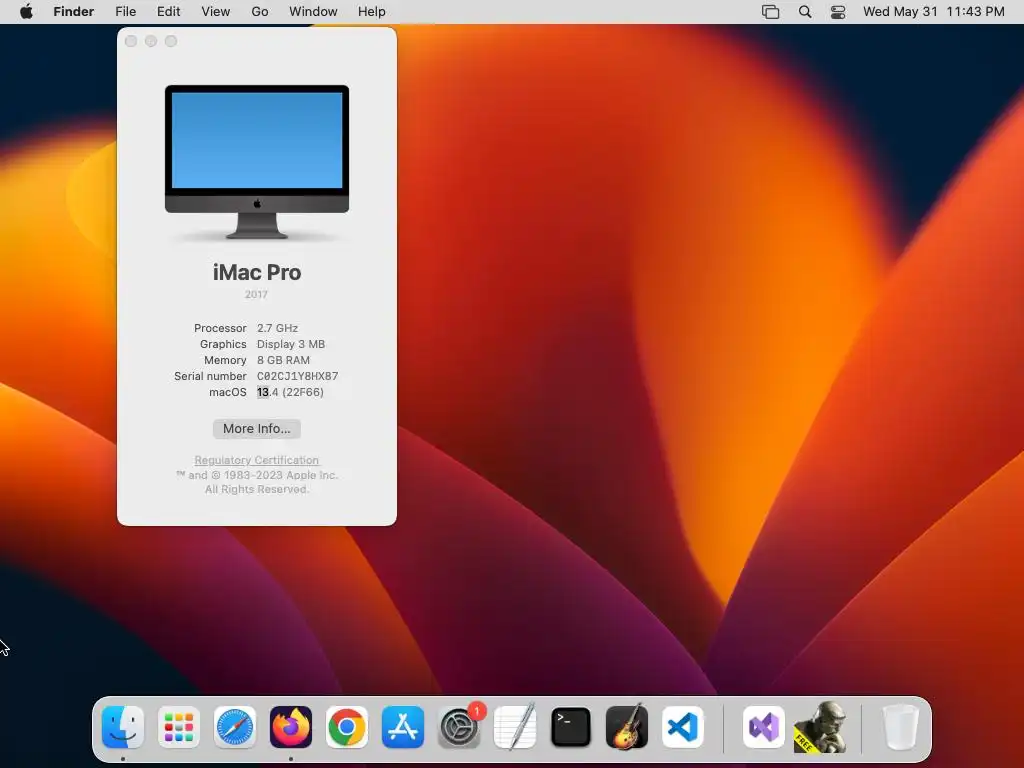Image resolution: width=1024 pixels, height=768 pixels.
Task: Open the File menu
Action: (x=125, y=12)
